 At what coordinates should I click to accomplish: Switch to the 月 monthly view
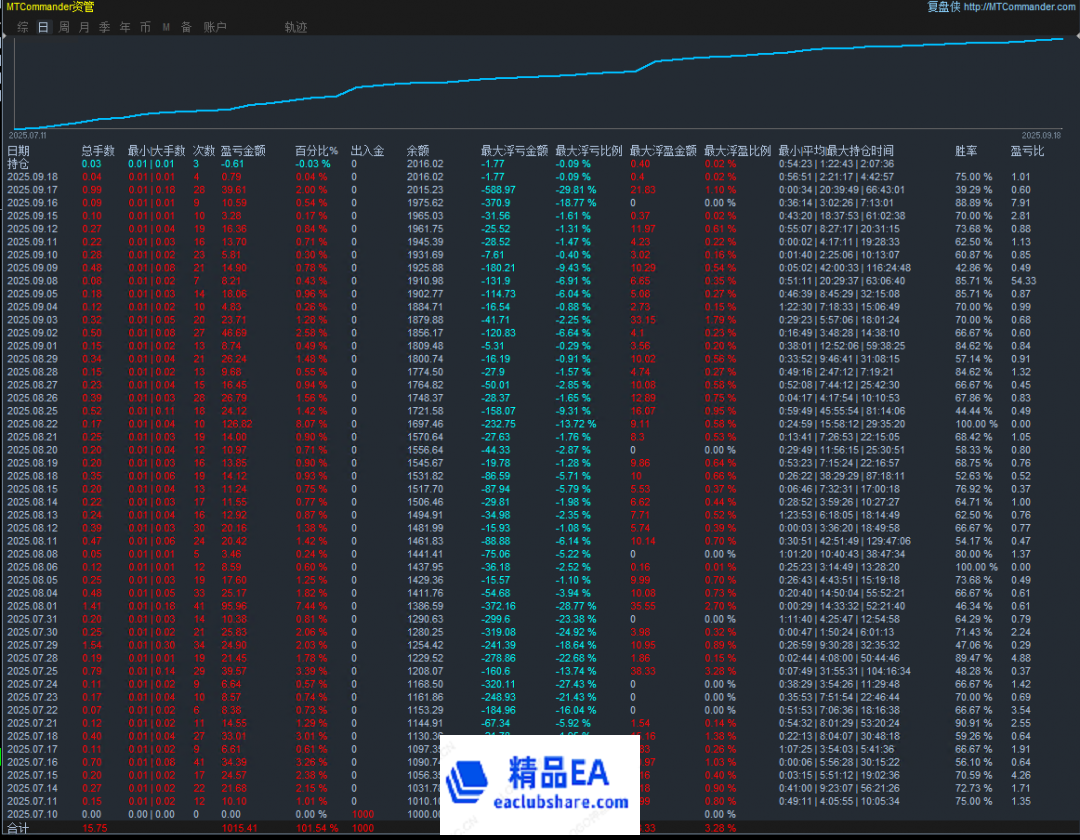(x=84, y=27)
